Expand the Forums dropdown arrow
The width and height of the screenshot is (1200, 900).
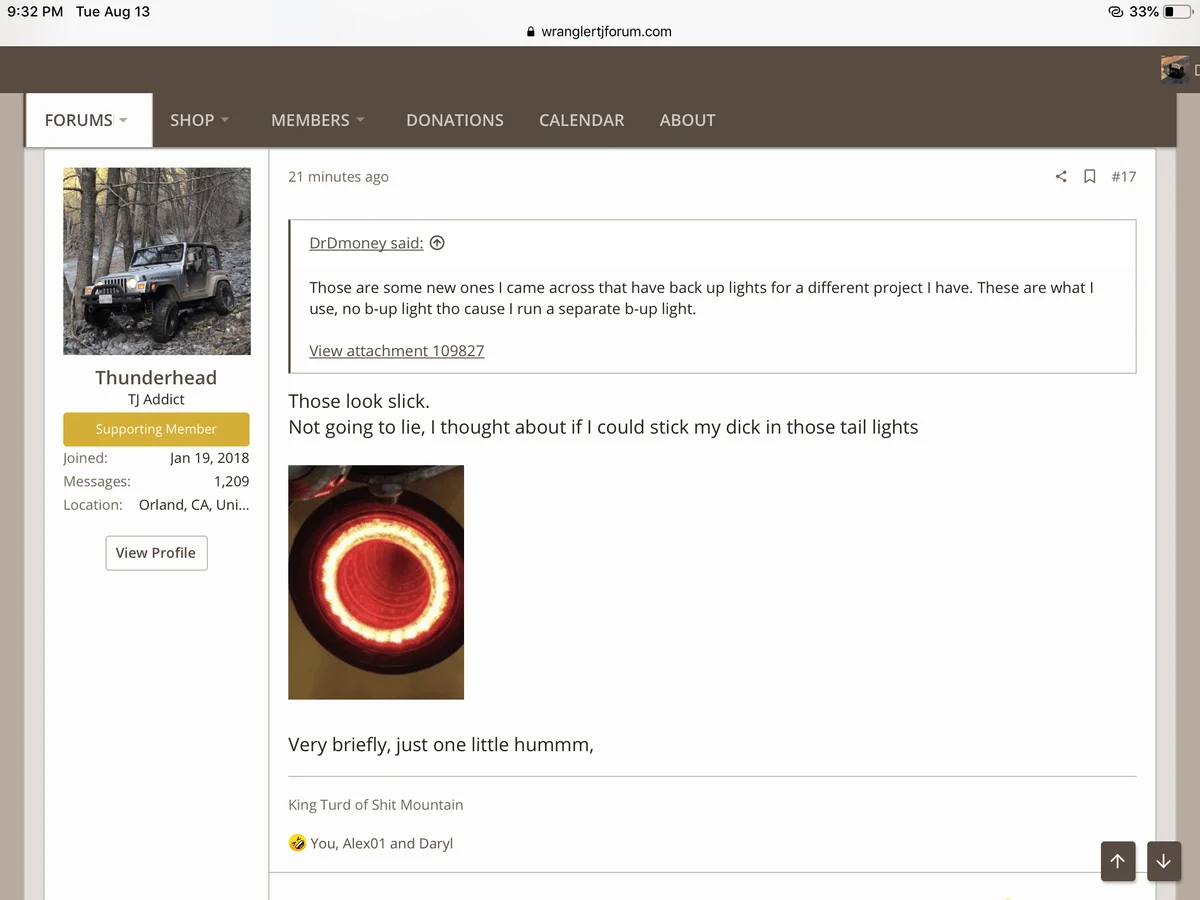[x=123, y=120]
